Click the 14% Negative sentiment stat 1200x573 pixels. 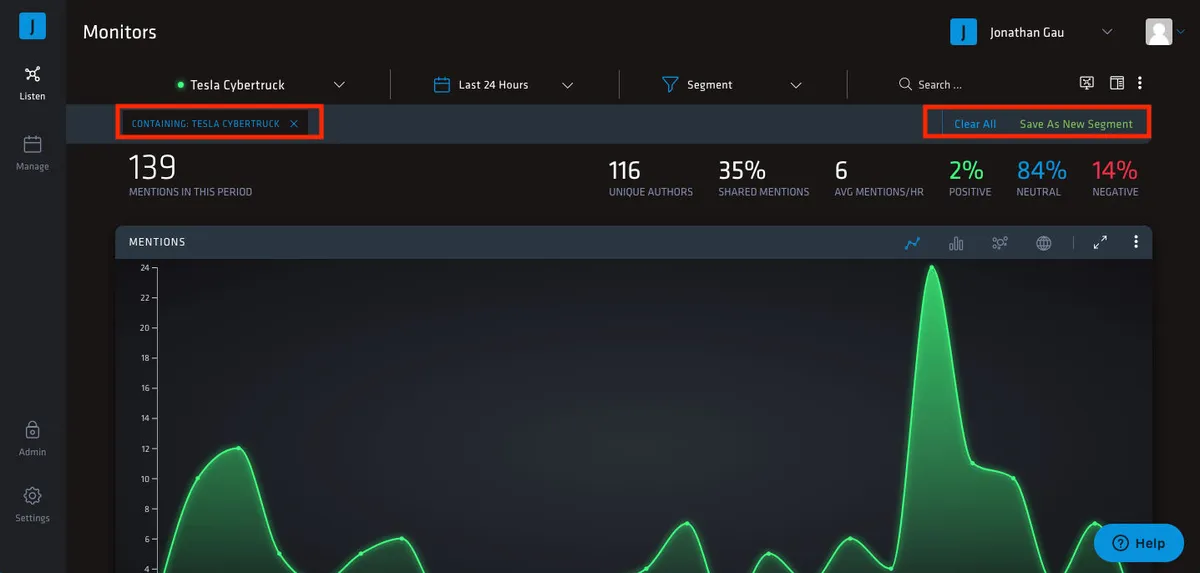[x=1115, y=178]
